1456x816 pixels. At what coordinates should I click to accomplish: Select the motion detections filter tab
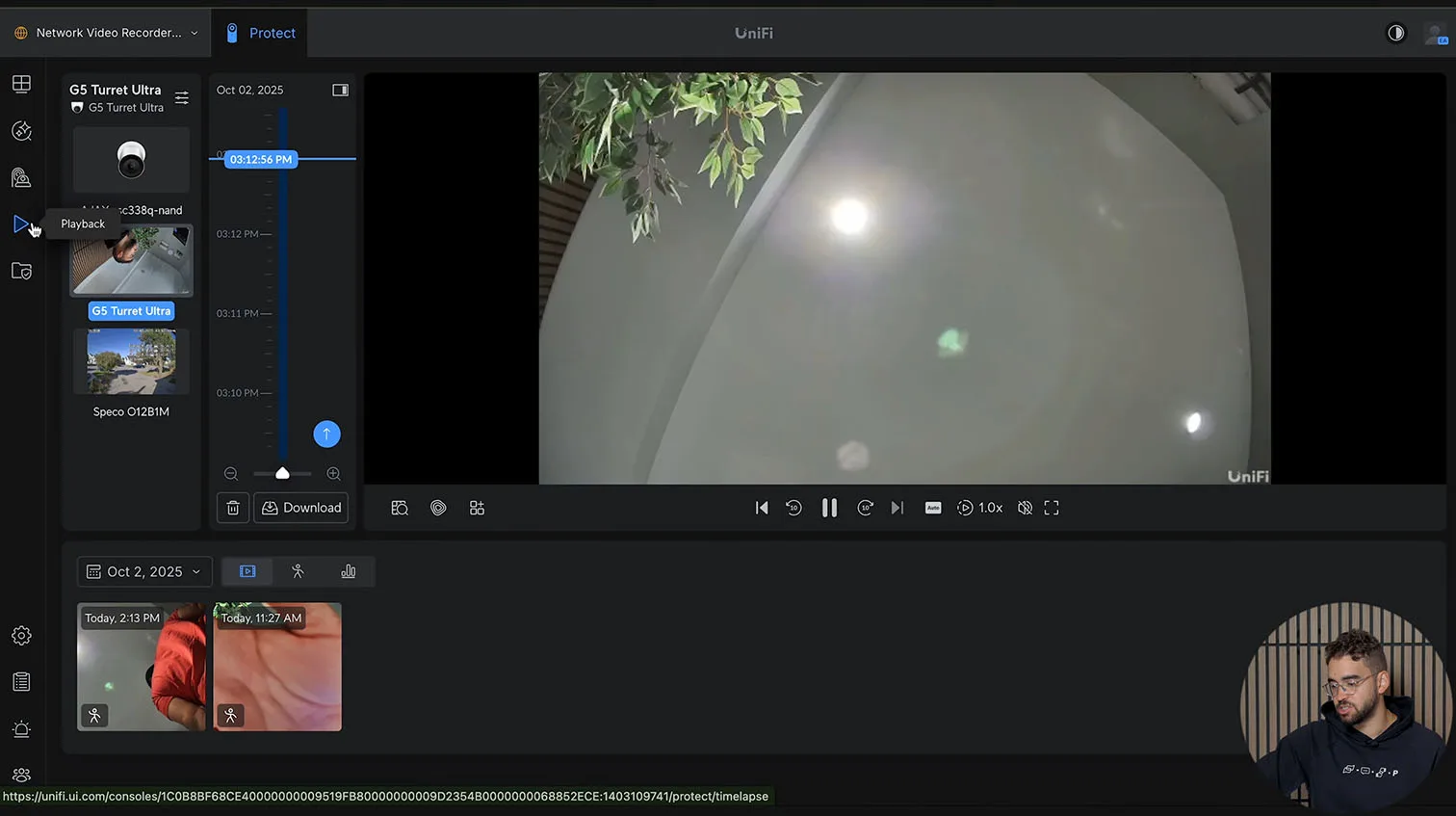click(298, 571)
